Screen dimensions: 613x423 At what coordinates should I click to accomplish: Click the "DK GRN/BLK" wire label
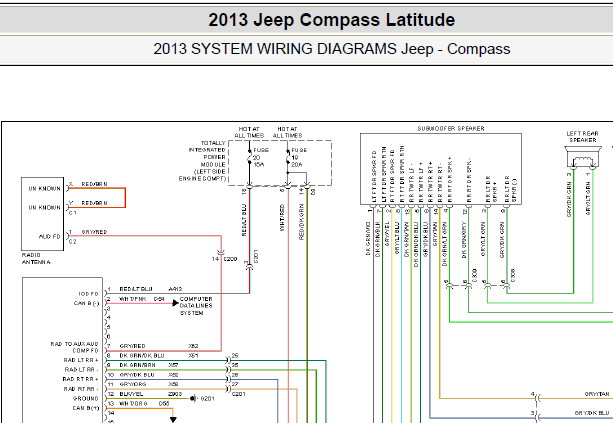(x=378, y=239)
